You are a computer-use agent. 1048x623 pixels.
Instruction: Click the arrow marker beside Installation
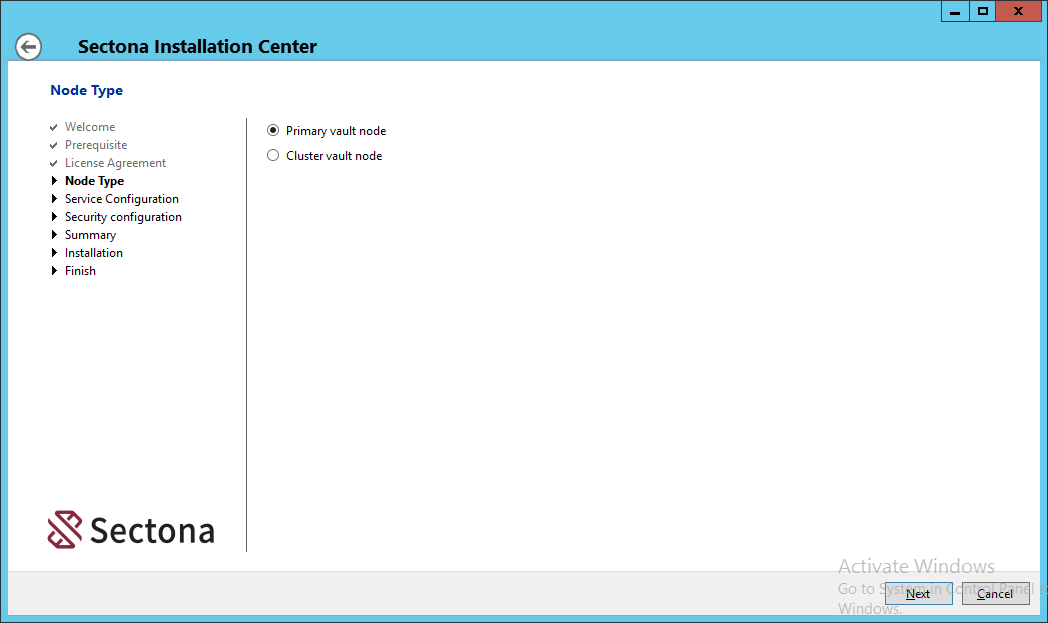[55, 253]
